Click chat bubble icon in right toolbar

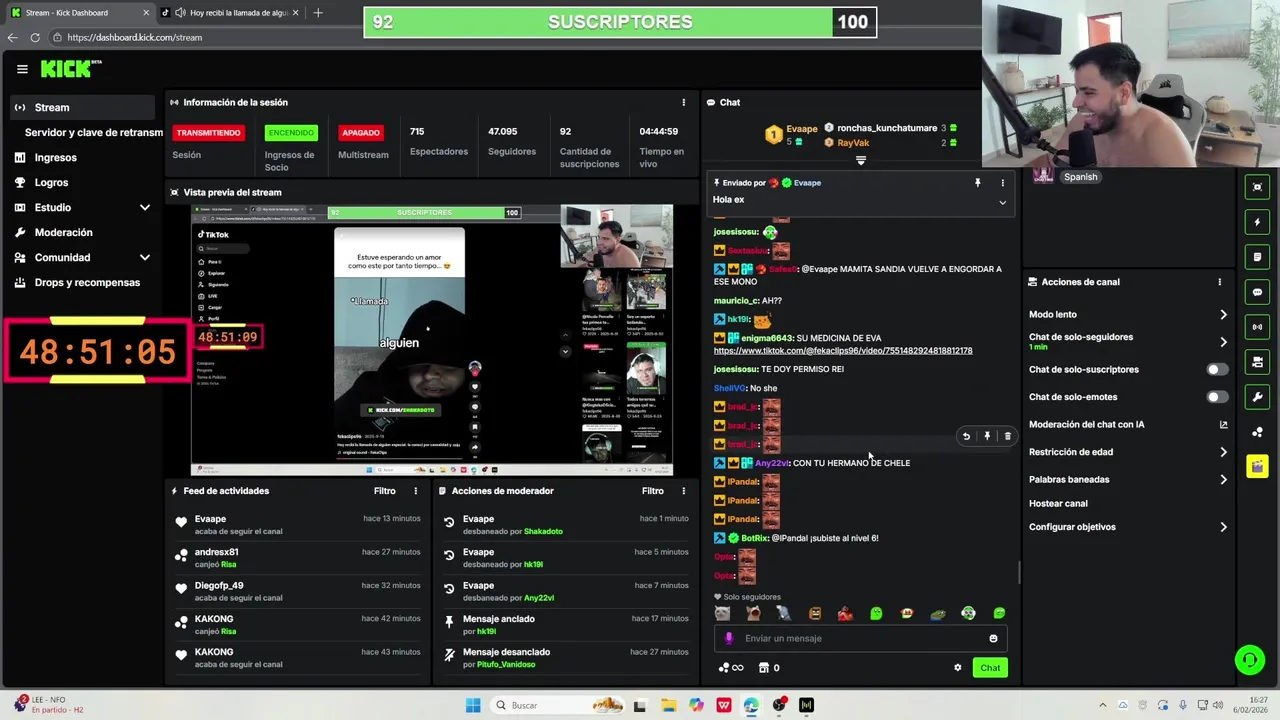[1257, 292]
